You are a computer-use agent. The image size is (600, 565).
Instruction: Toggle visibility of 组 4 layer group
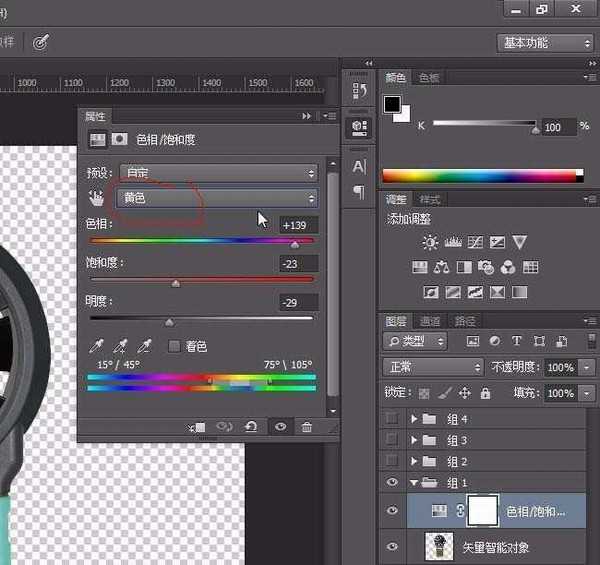click(392, 419)
